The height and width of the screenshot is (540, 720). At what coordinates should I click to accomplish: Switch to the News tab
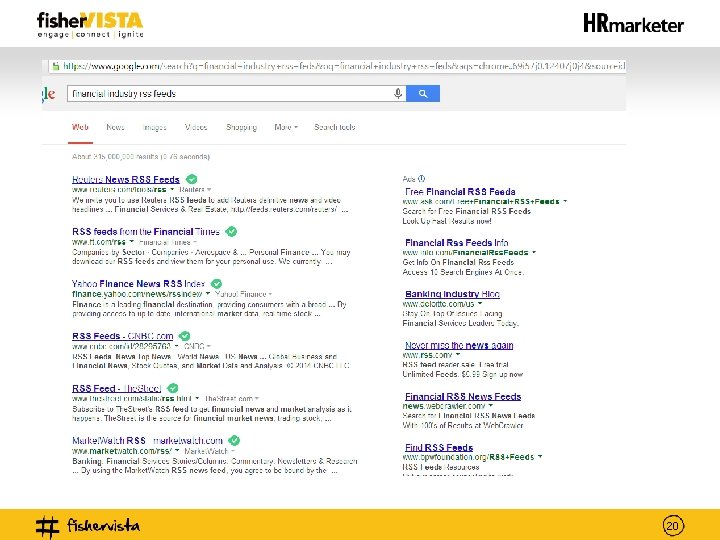coord(115,127)
